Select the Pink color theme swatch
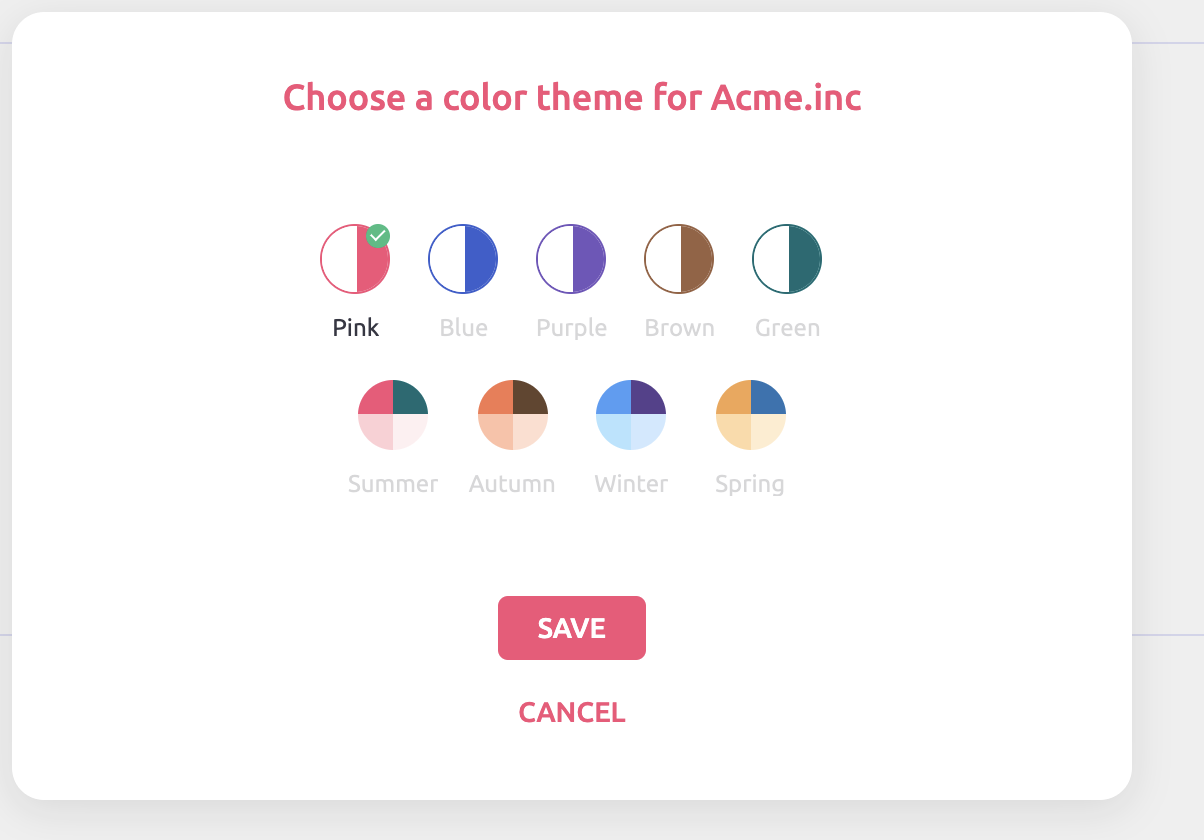Screen dimensions: 1204x840 (x=355, y=258)
